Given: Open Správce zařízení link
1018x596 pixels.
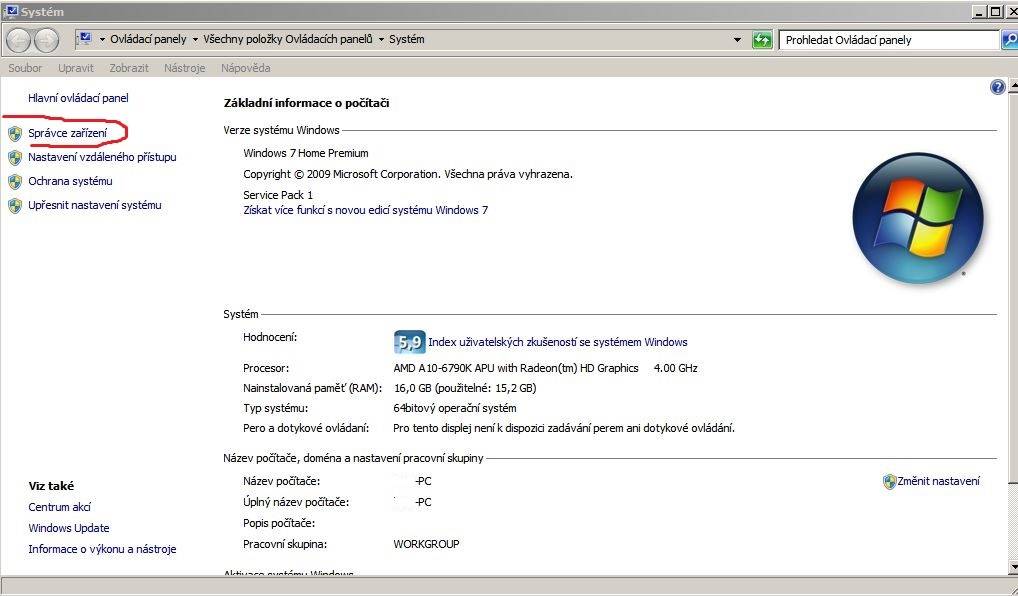Looking at the screenshot, I should (x=68, y=133).
